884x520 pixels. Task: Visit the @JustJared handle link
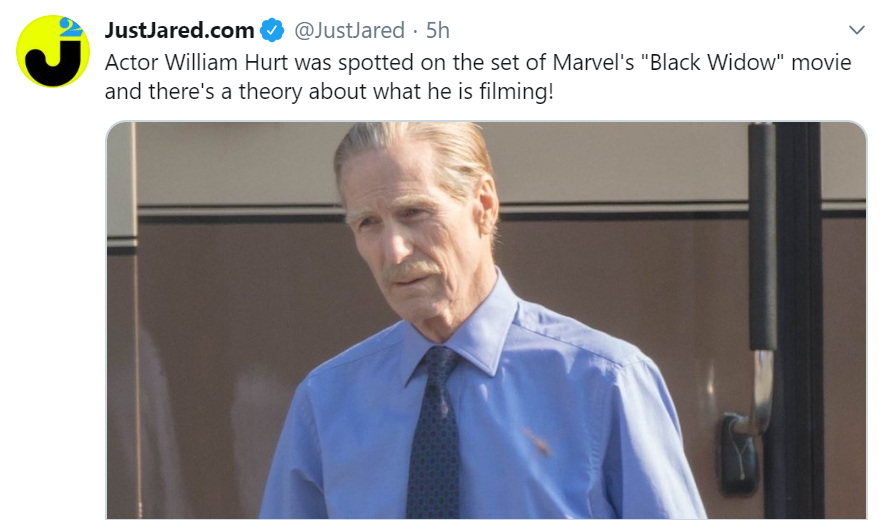pos(350,31)
